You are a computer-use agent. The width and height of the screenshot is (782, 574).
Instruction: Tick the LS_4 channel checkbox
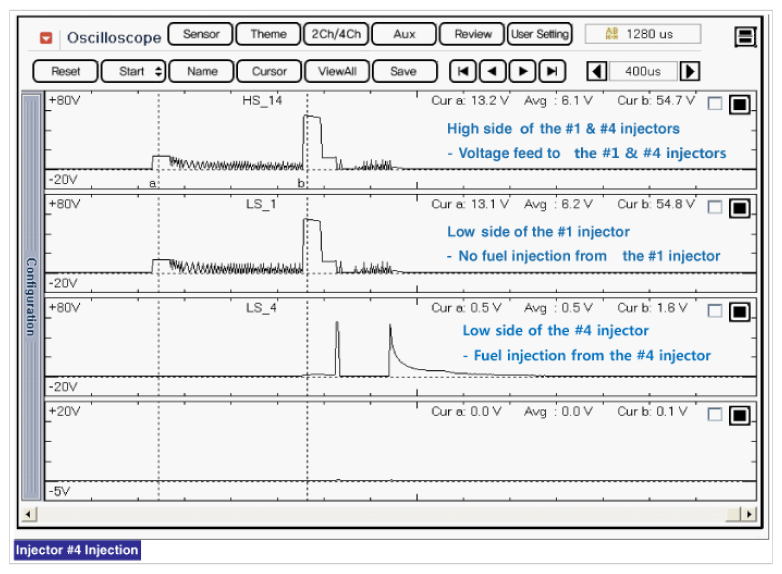pos(714,311)
